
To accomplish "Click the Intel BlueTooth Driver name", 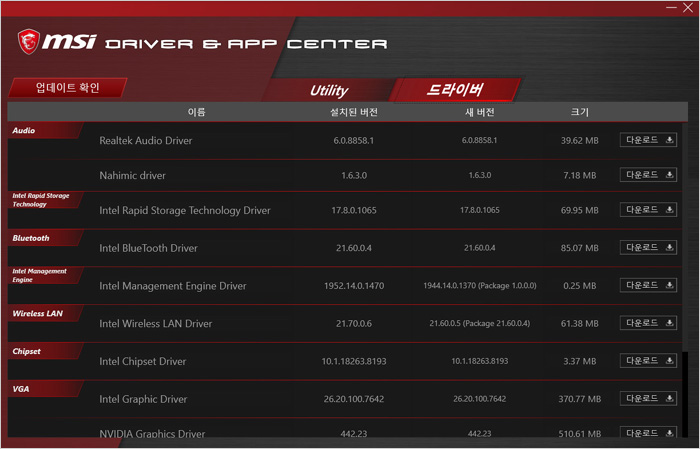I will 148,248.
